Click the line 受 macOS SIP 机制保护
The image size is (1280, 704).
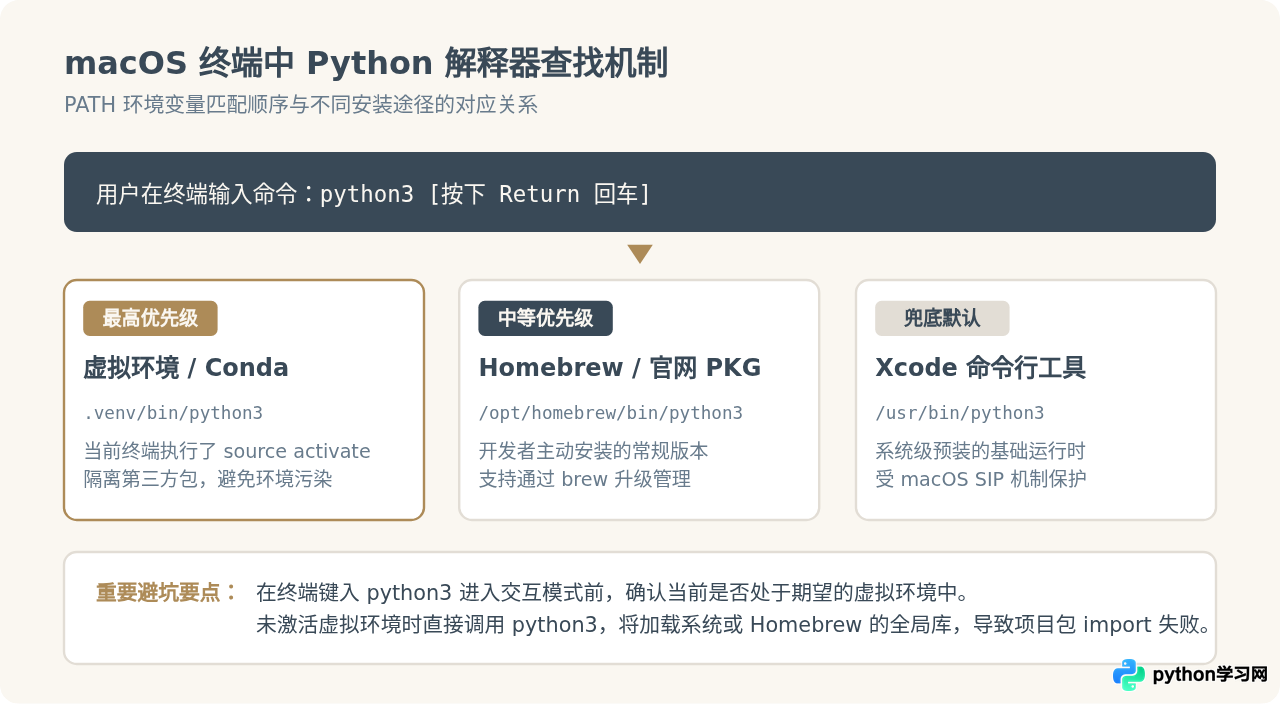tap(981, 479)
